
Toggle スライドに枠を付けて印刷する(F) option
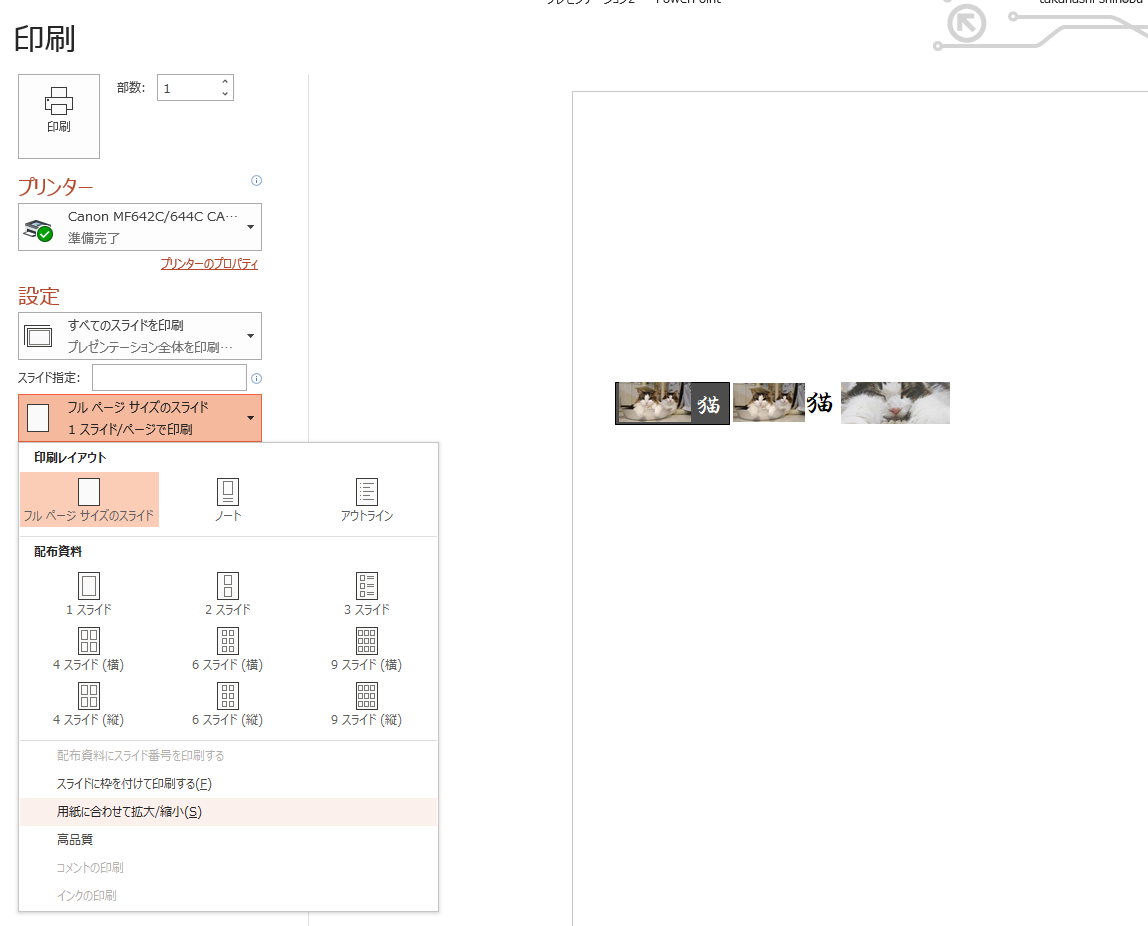pyautogui.click(x=228, y=784)
